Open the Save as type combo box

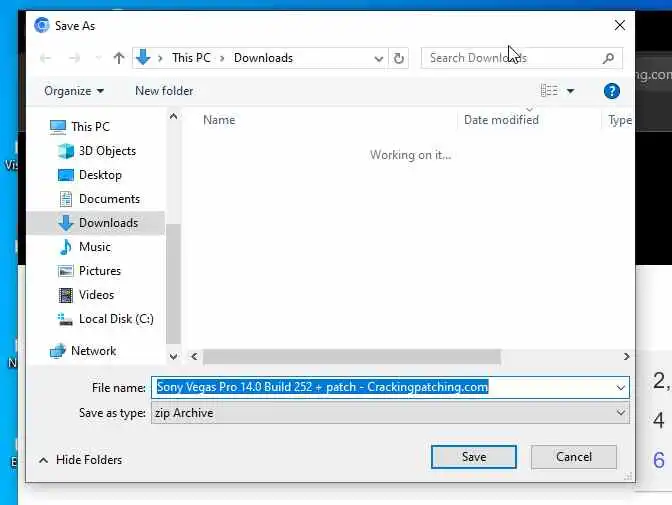[390, 413]
